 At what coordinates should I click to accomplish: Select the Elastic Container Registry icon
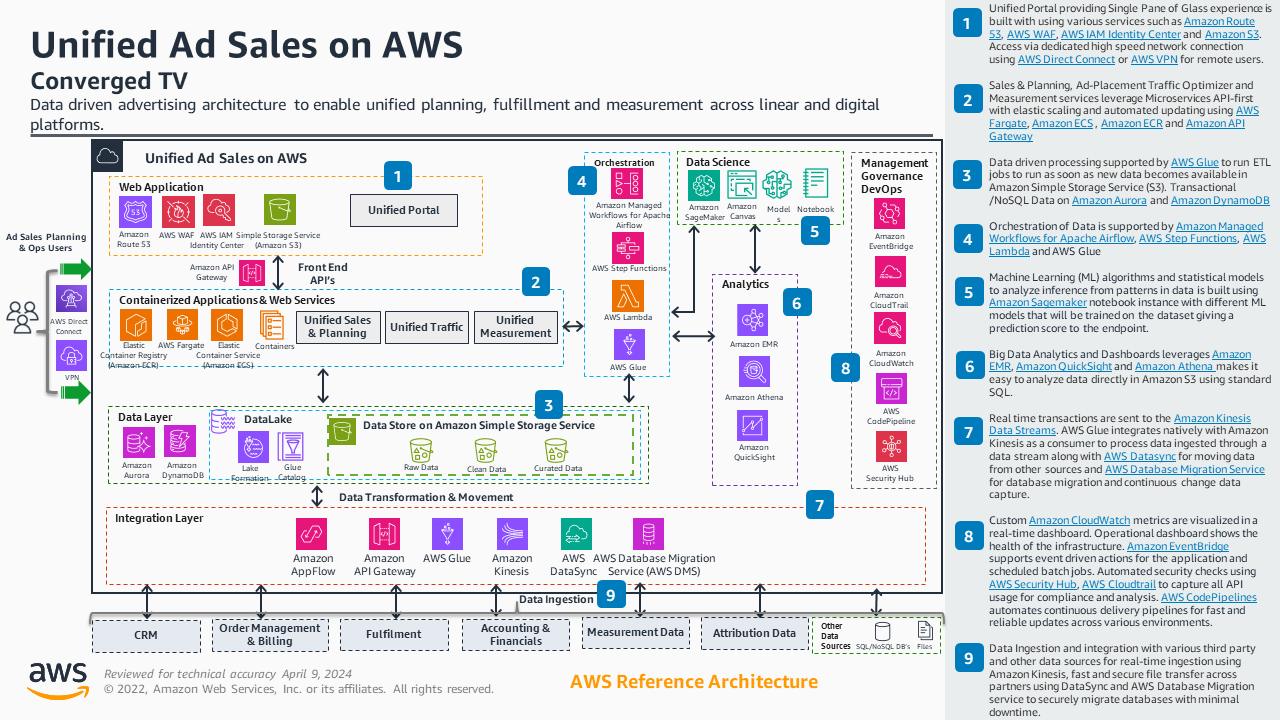tap(135, 324)
